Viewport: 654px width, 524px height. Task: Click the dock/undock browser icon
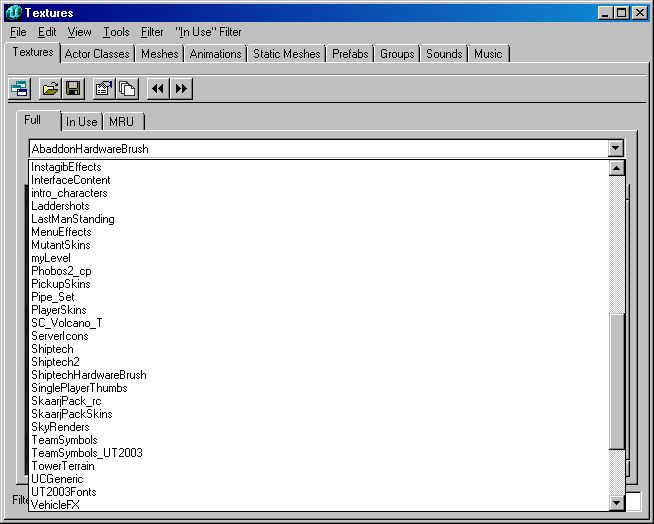tap(20, 88)
